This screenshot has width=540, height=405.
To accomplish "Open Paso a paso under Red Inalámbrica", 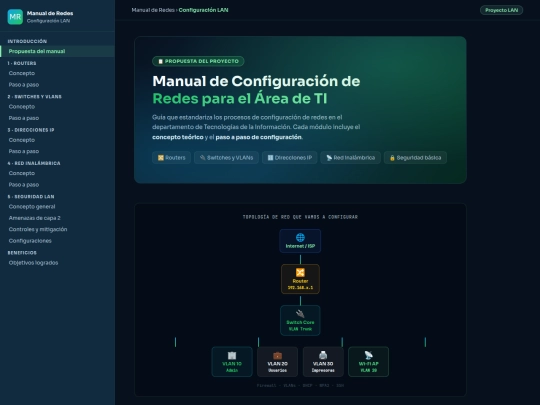I will tap(24, 185).
